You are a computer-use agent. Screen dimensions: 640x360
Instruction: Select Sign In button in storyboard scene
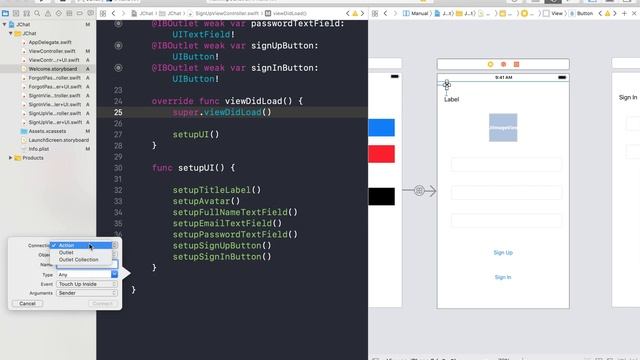pos(503,277)
